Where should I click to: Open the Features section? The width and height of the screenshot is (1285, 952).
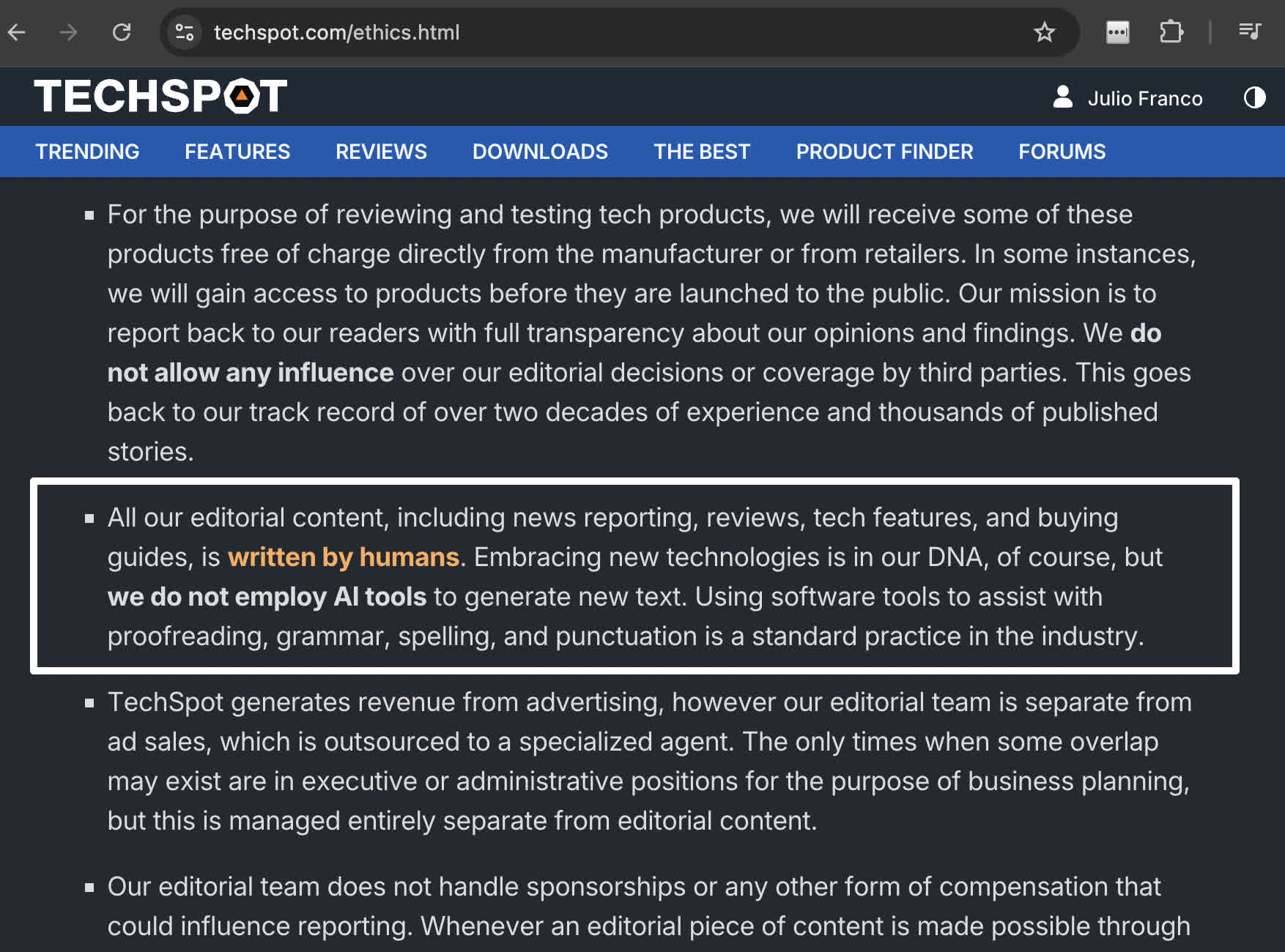(237, 152)
